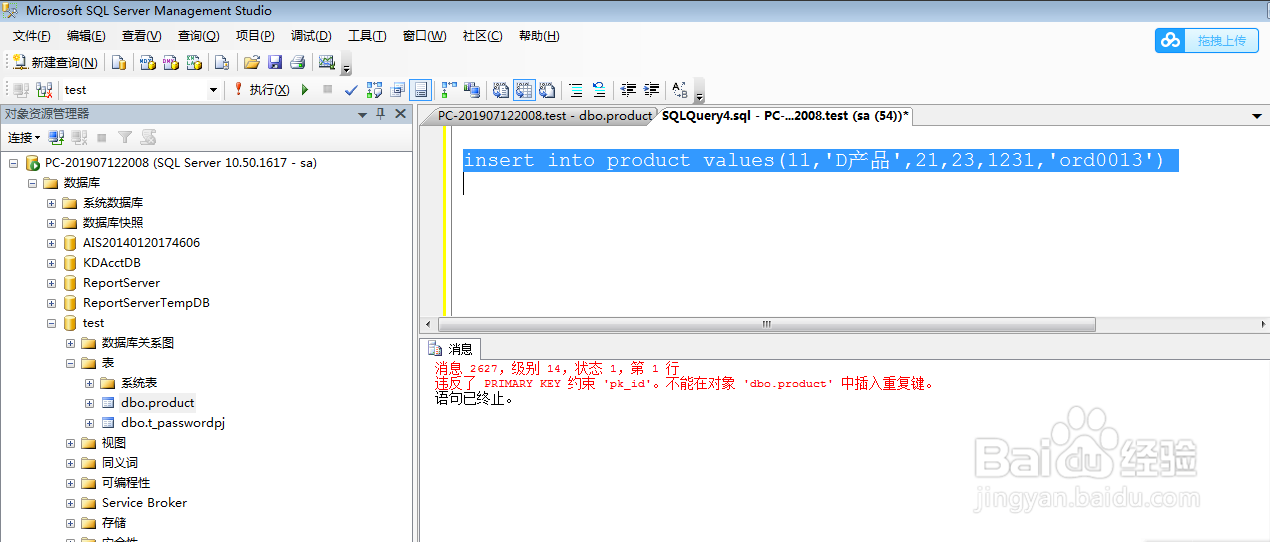The width and height of the screenshot is (1270, 542).
Task: Click Specify Values for Template Parameters icon
Action: point(680,90)
